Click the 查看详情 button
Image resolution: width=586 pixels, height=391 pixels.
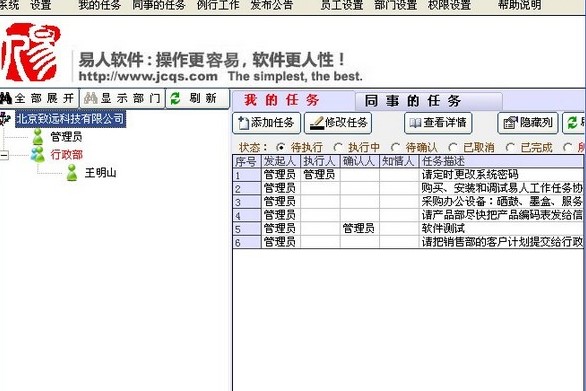click(x=438, y=123)
